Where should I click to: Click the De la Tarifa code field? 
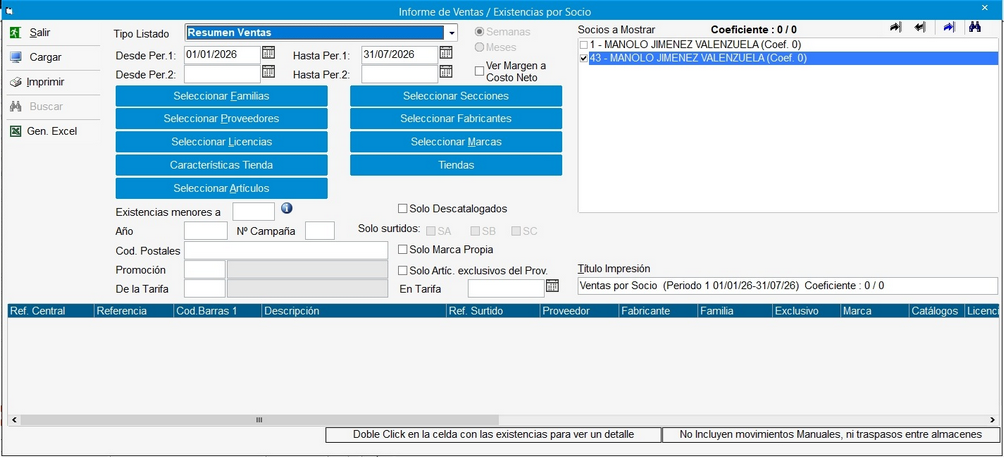[x=205, y=289]
